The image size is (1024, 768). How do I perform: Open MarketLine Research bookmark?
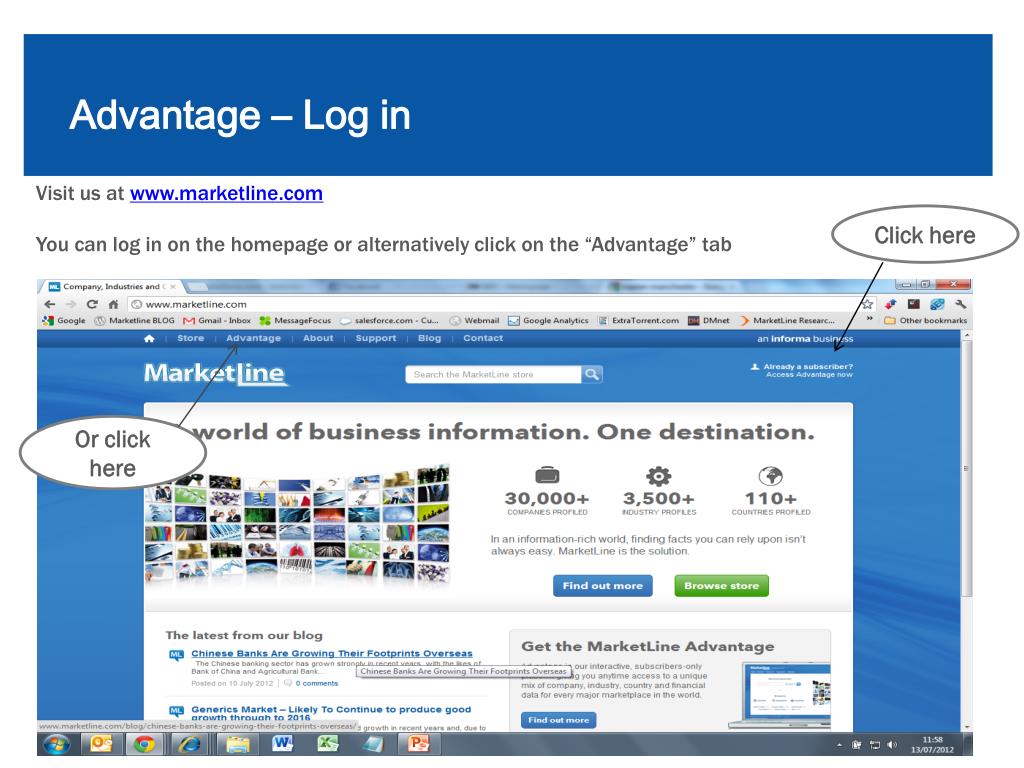[x=787, y=321]
